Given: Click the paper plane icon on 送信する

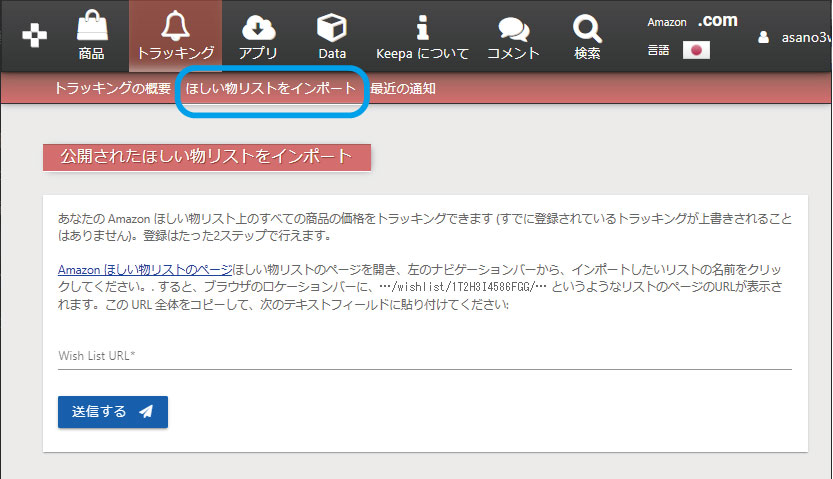Looking at the screenshot, I should coord(146,412).
